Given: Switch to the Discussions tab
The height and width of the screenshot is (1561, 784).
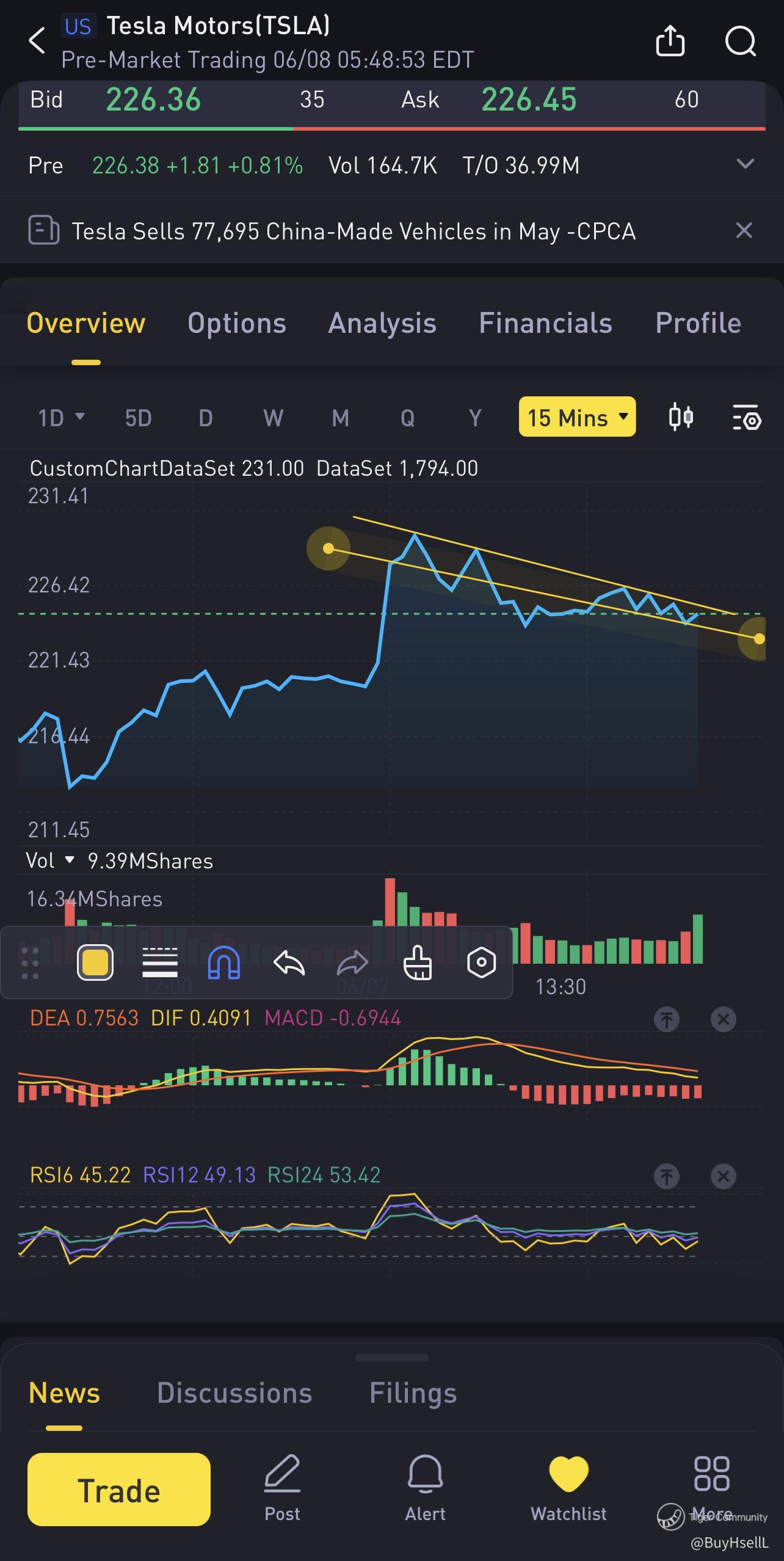Looking at the screenshot, I should [234, 1393].
